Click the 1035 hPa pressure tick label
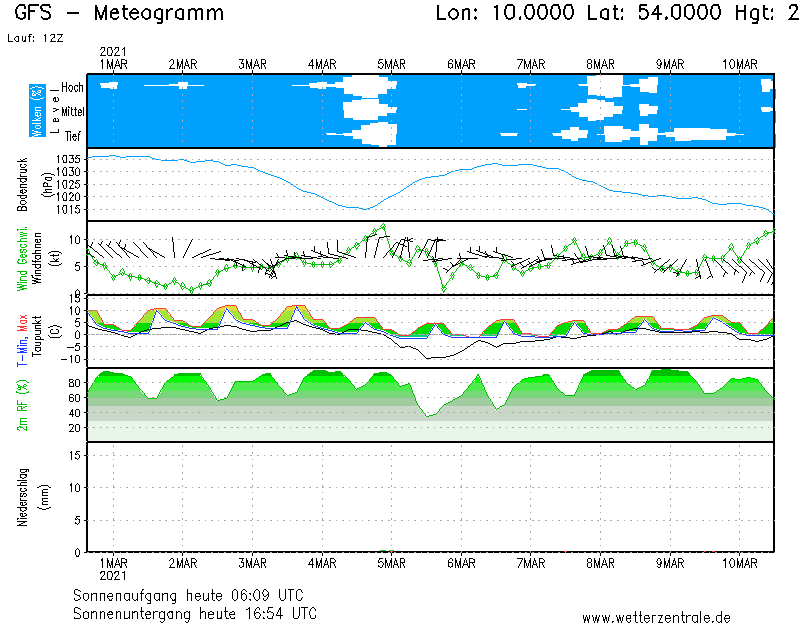Image resolution: width=800 pixels, height=625 pixels. click(x=69, y=160)
